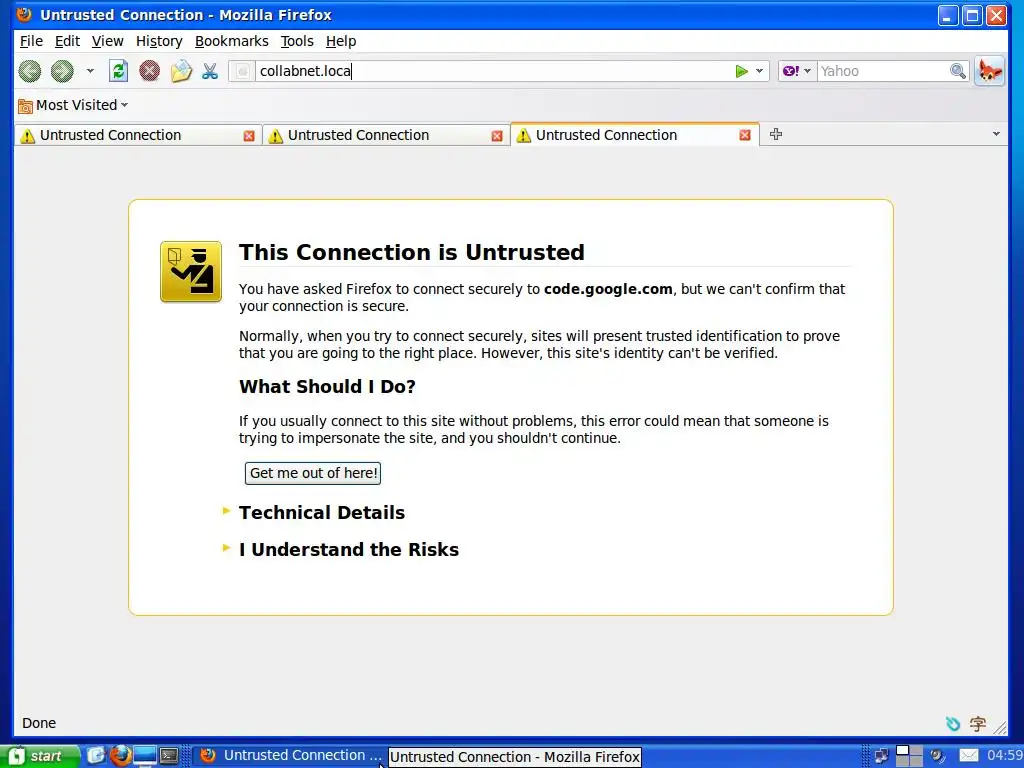
Task: Open the address bar history dropdown
Action: point(760,71)
